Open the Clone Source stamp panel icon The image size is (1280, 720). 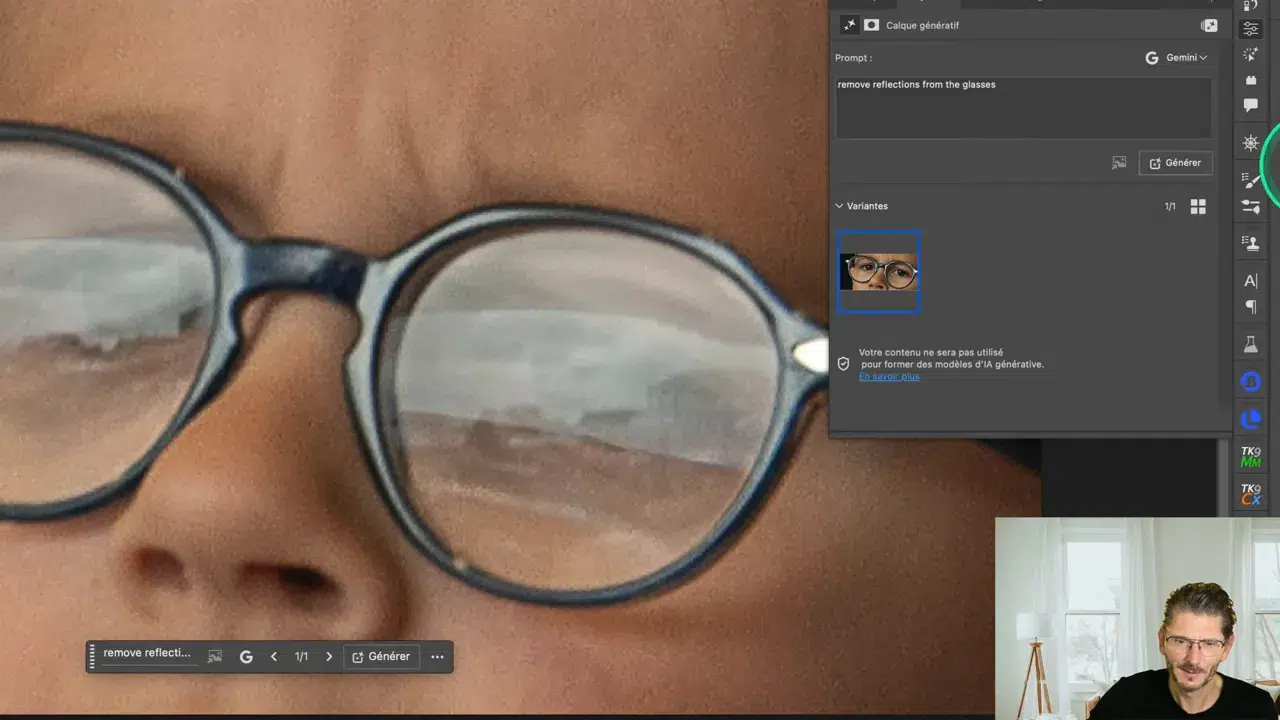(1250, 242)
